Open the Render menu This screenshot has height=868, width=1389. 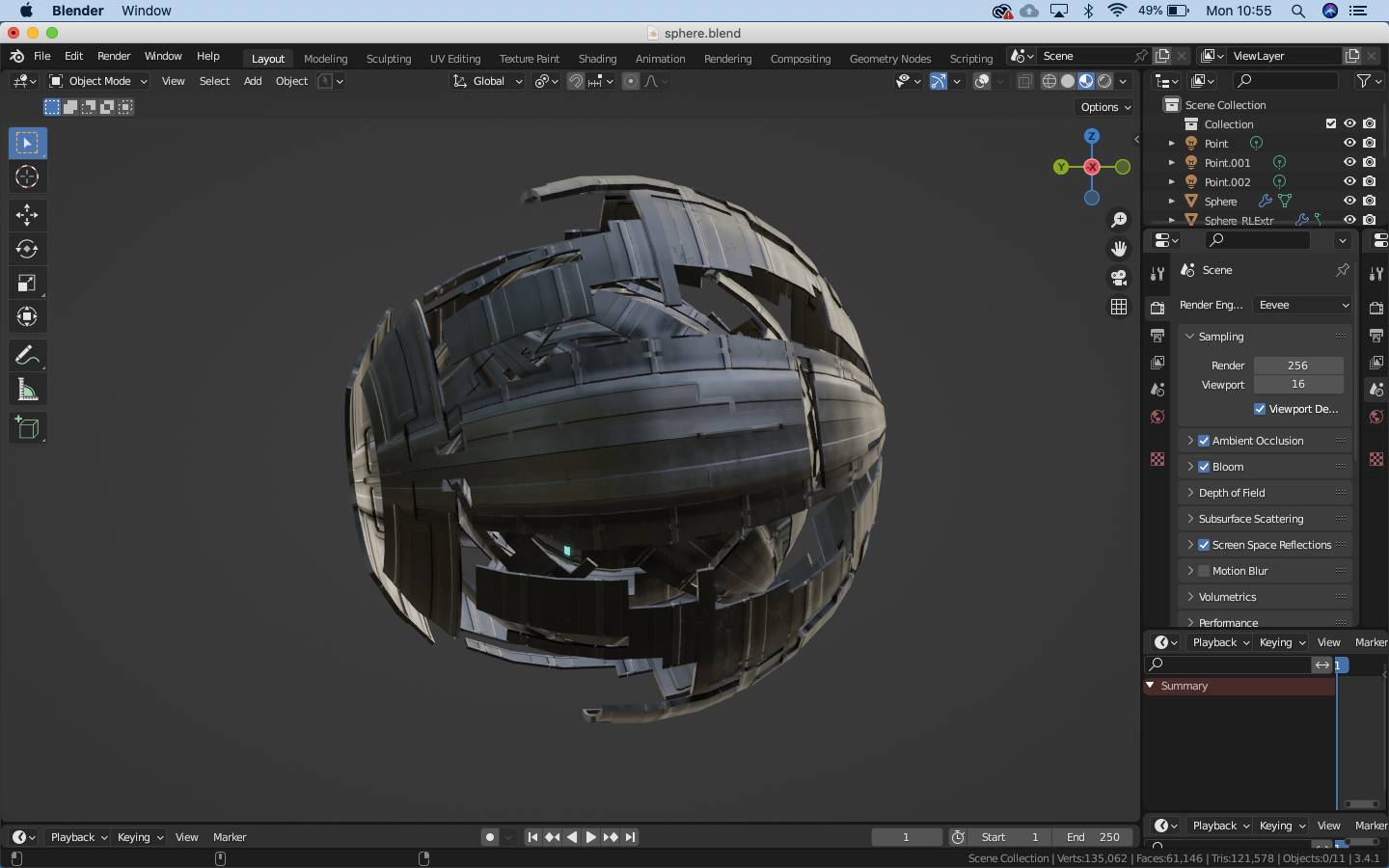pos(114,56)
